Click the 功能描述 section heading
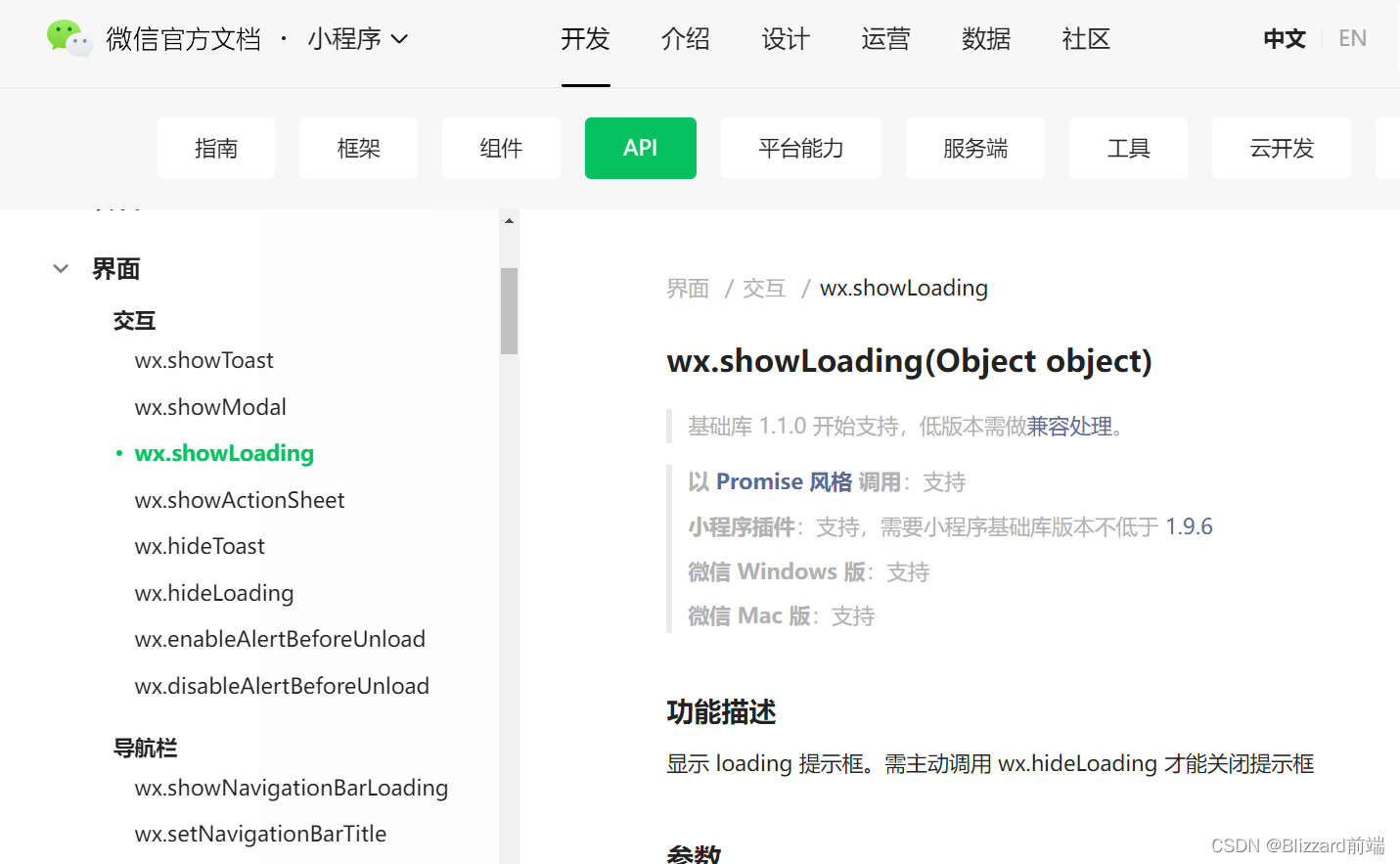This screenshot has height=864, width=1400. click(x=721, y=711)
